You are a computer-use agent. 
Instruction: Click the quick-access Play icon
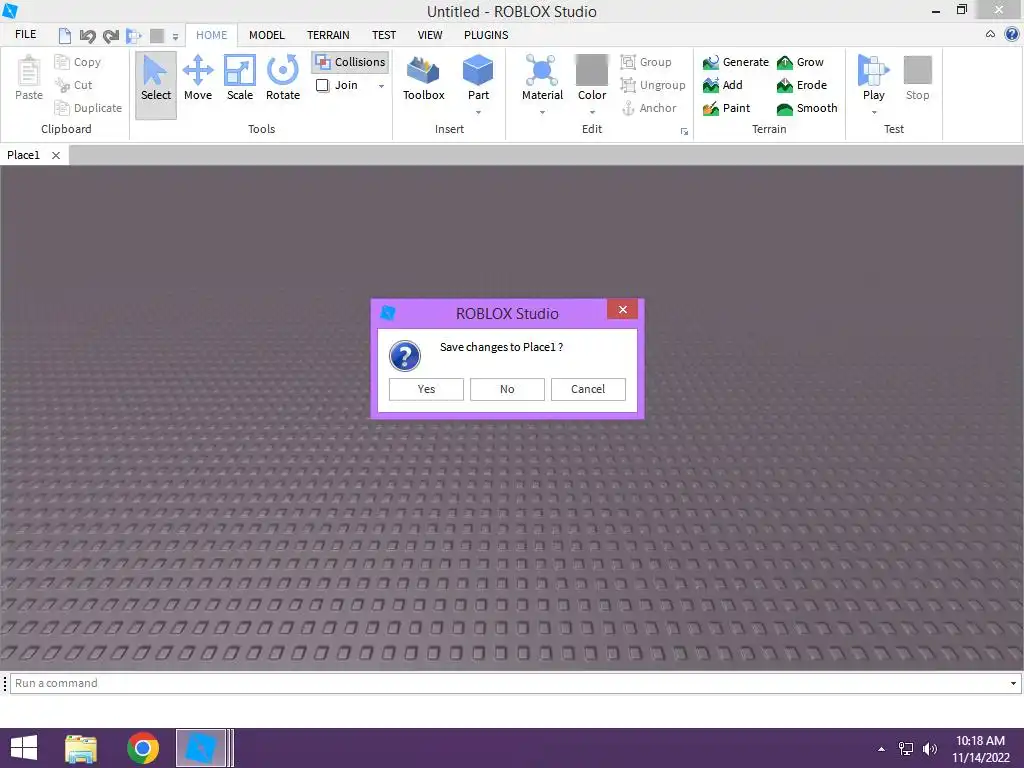coord(134,35)
